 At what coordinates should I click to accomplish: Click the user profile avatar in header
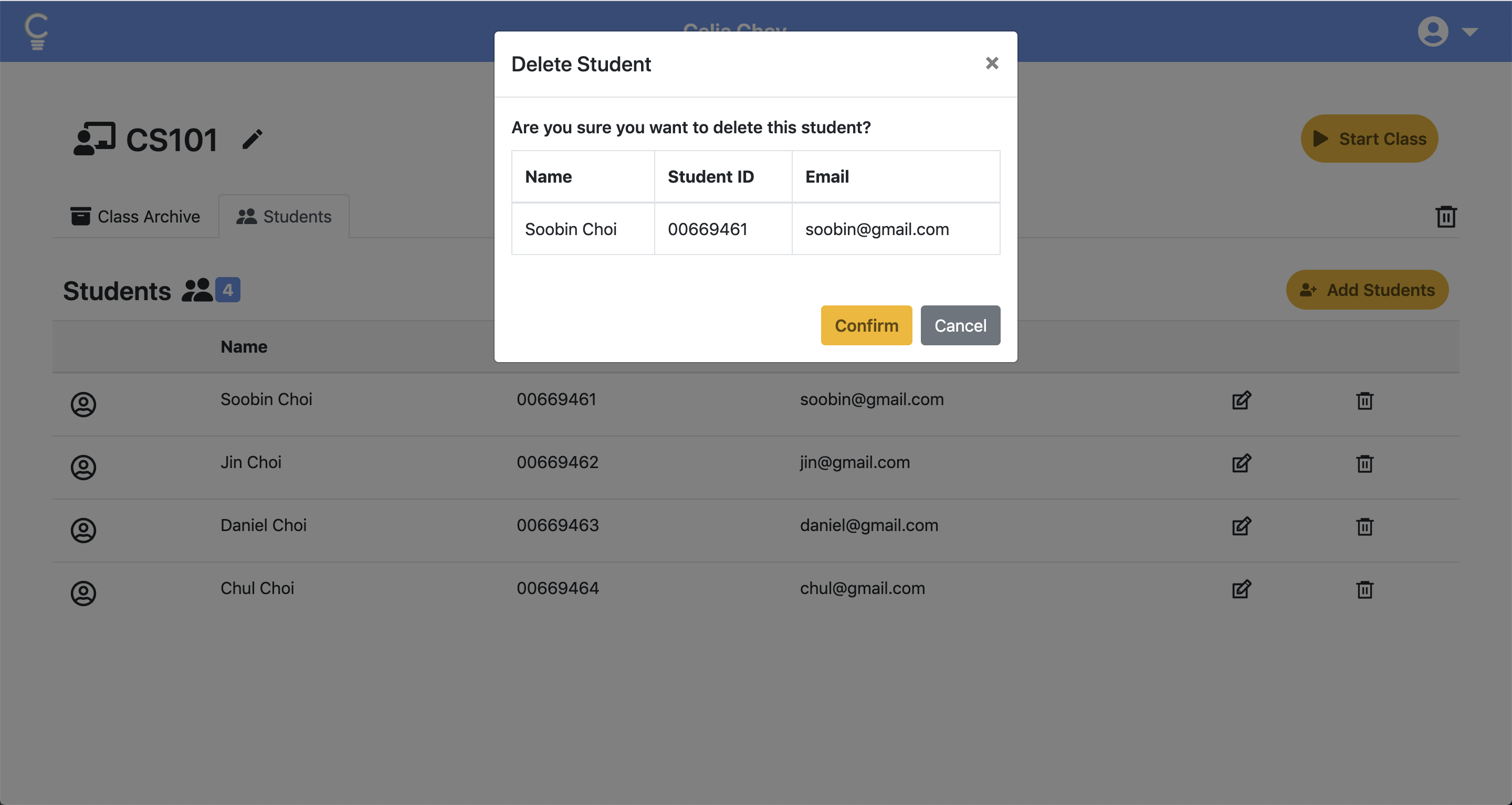pyautogui.click(x=1433, y=31)
